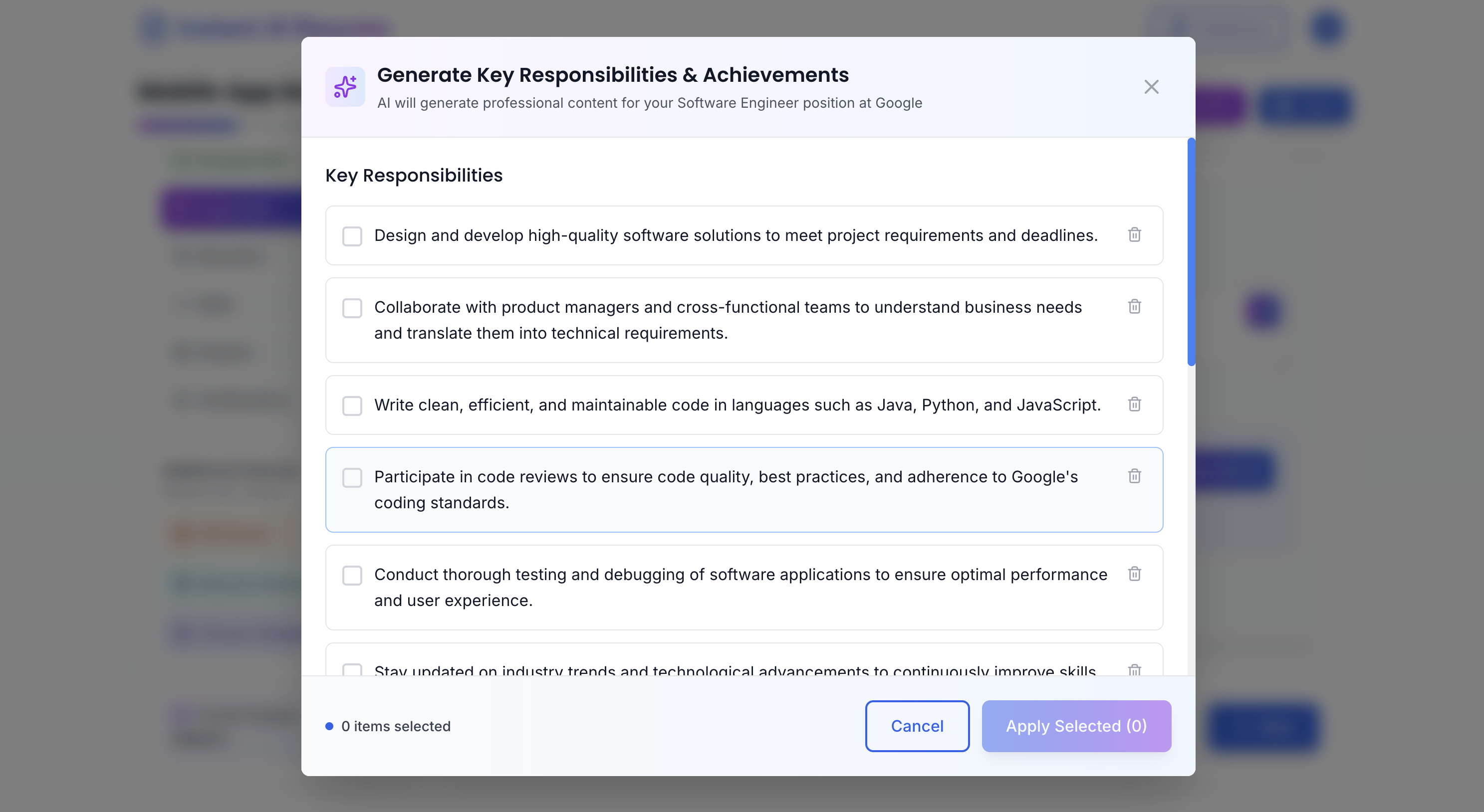Delete the 'Design and develop' responsibility item
1484x812 pixels.
point(1134,235)
